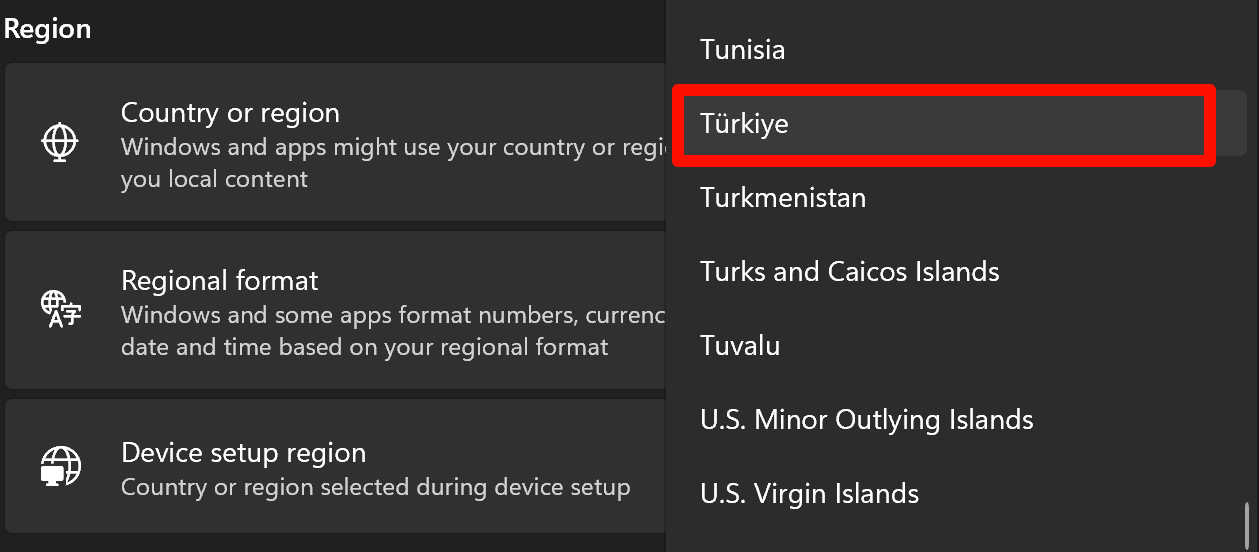1259x552 pixels.
Task: Pick U.S. Virgin Islands from the list
Action: (809, 494)
